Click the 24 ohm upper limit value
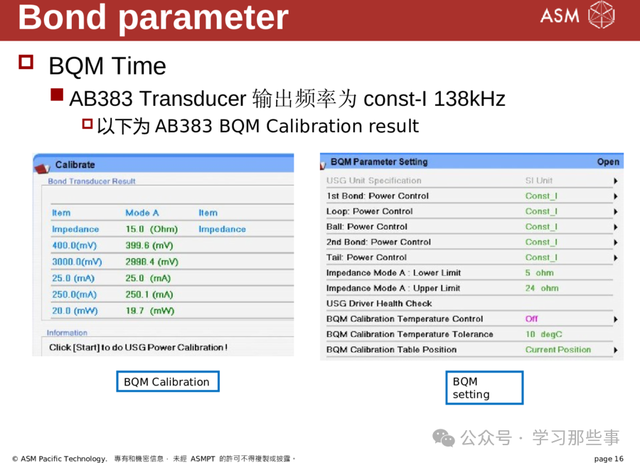640x463 pixels. (x=542, y=289)
